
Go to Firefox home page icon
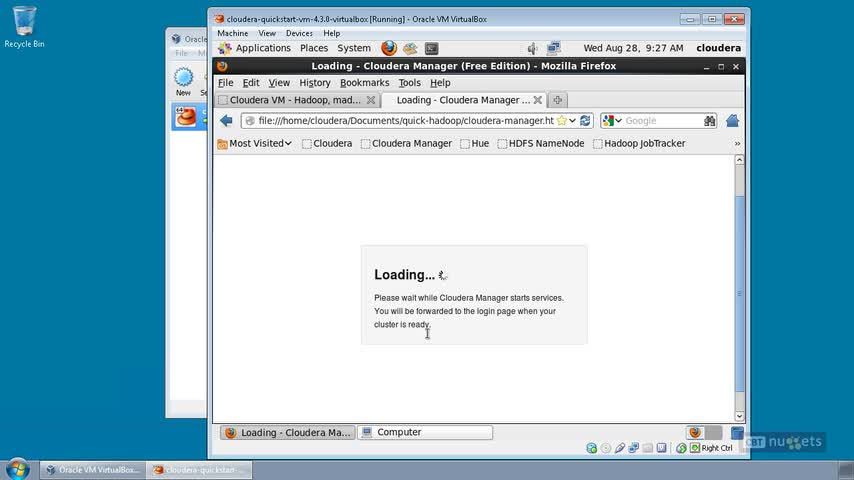[x=732, y=120]
